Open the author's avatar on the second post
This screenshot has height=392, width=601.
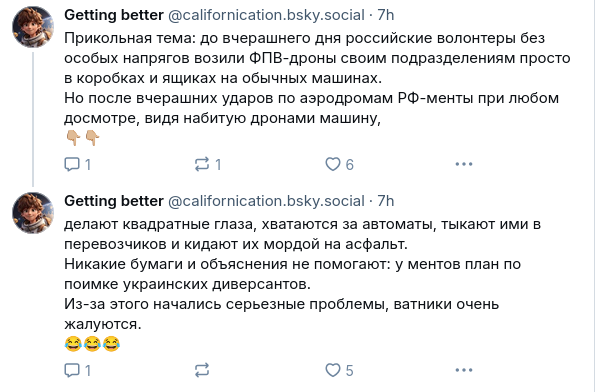[x=33, y=213]
